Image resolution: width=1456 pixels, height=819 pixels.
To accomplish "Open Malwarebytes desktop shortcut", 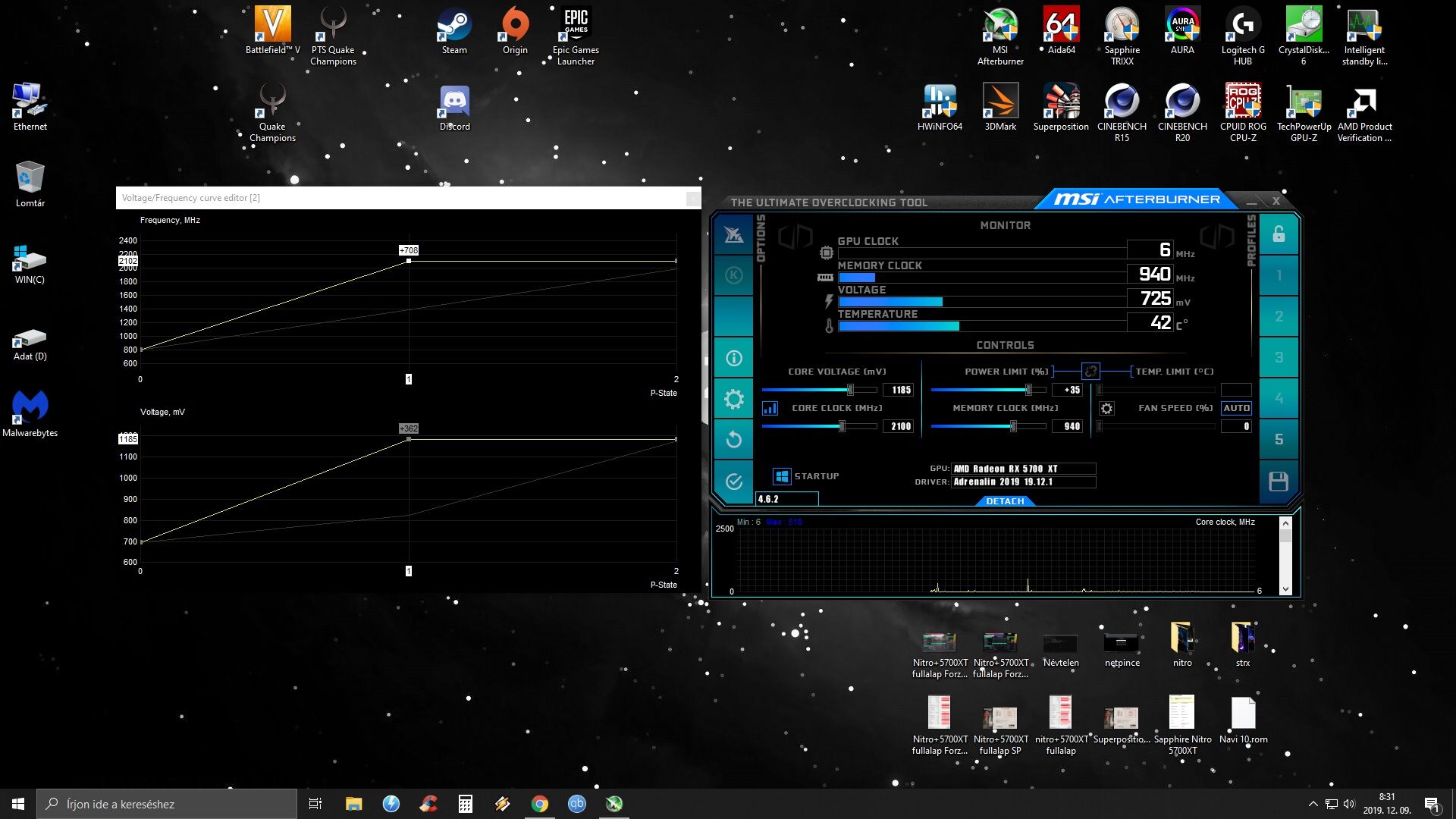I will pos(30,413).
